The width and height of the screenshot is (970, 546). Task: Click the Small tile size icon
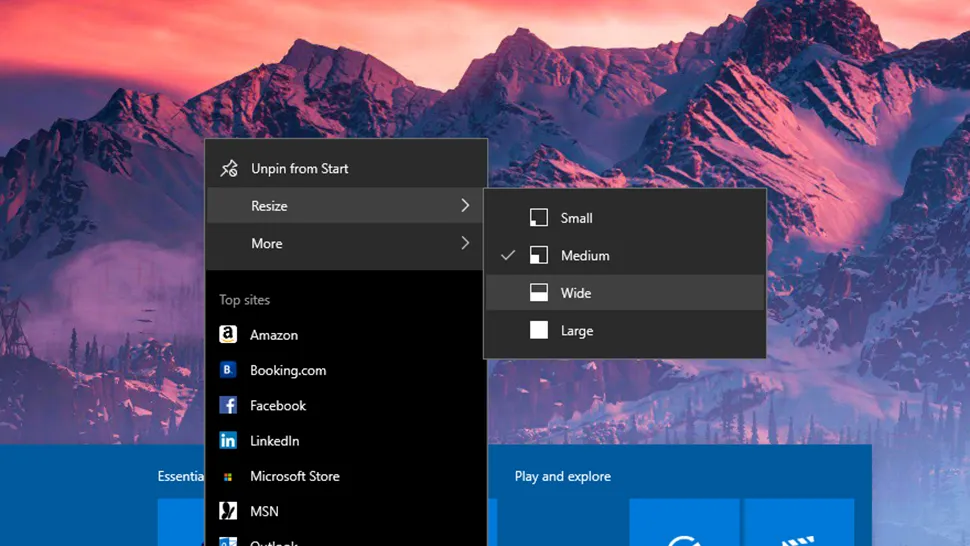click(x=539, y=218)
